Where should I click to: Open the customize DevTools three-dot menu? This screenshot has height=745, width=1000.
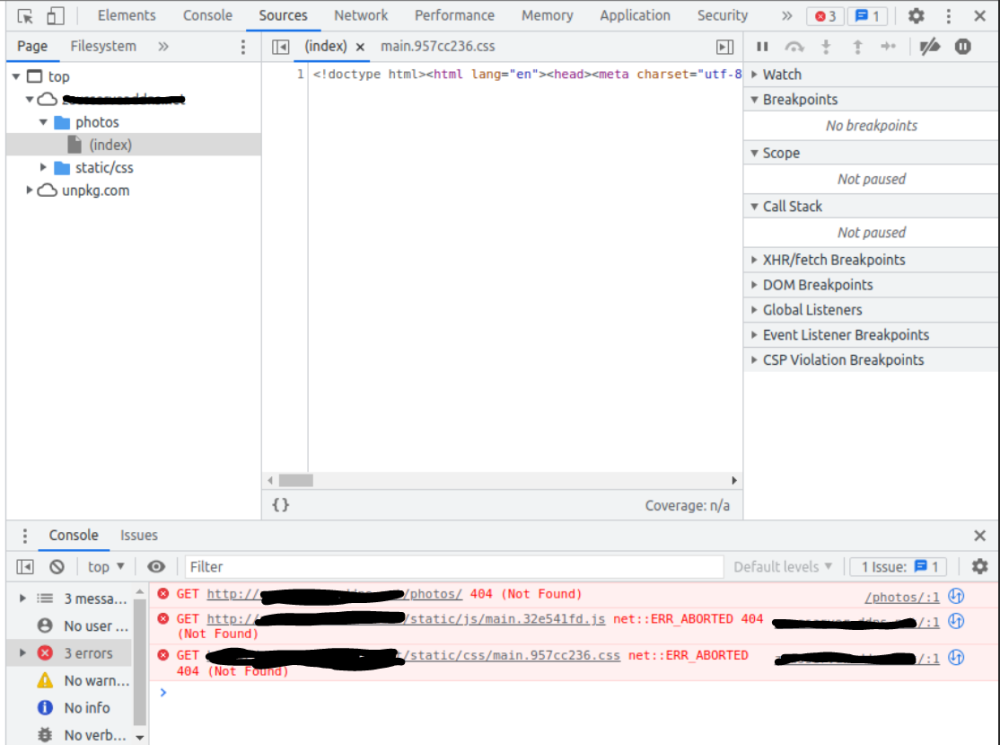[x=948, y=16]
